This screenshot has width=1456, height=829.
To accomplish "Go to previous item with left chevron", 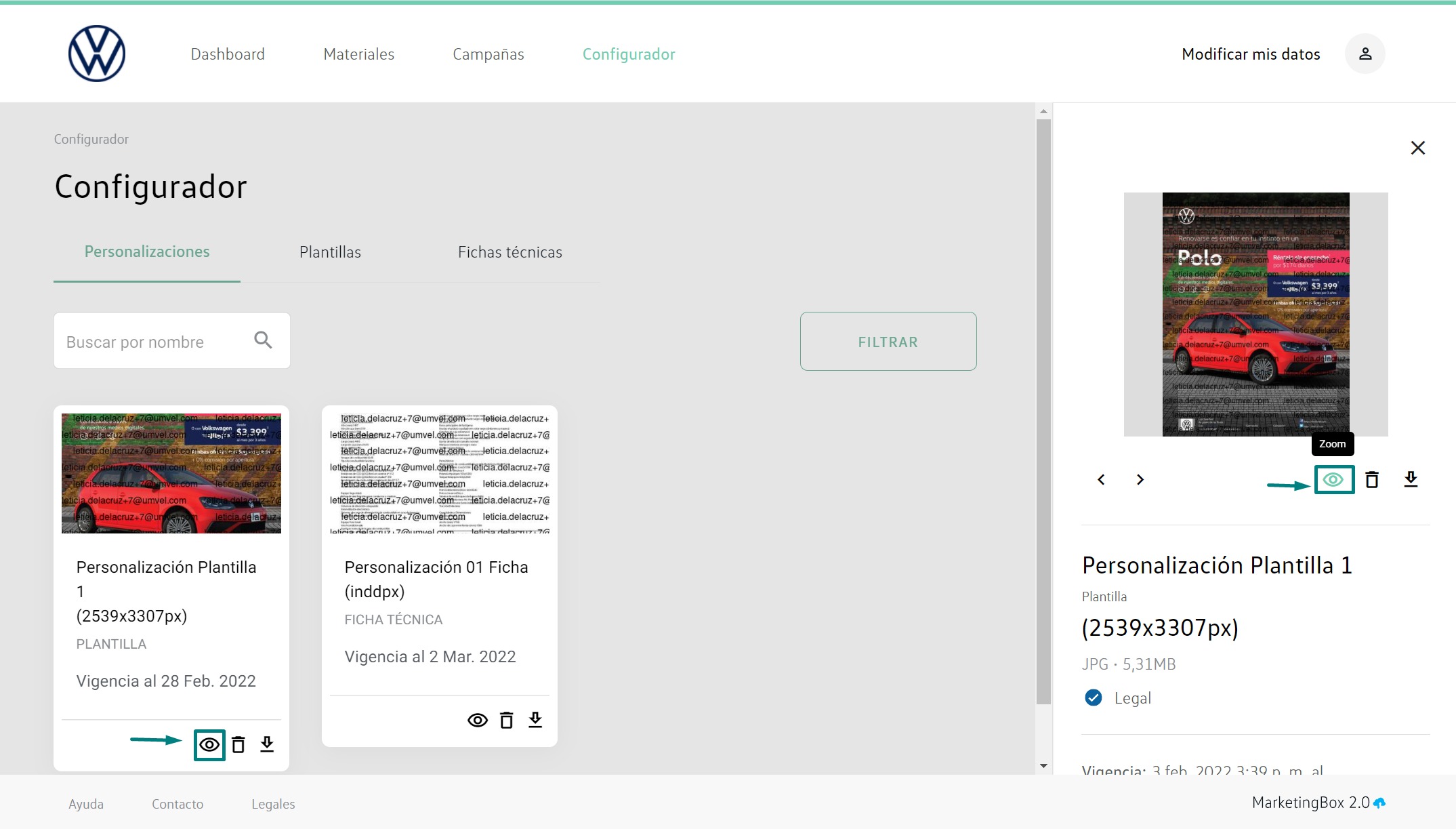I will tap(1102, 480).
